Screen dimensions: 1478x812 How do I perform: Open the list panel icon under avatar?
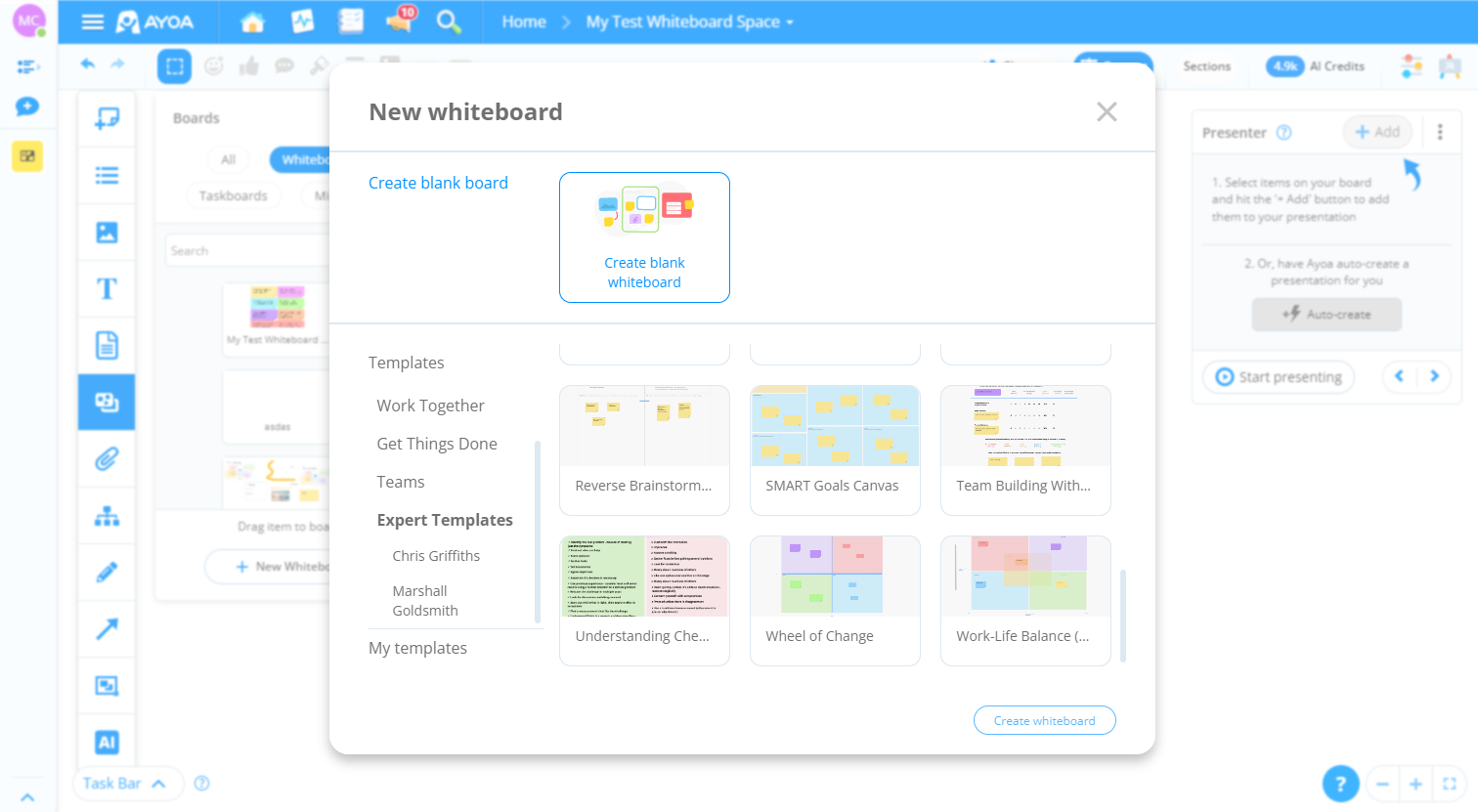click(x=27, y=66)
